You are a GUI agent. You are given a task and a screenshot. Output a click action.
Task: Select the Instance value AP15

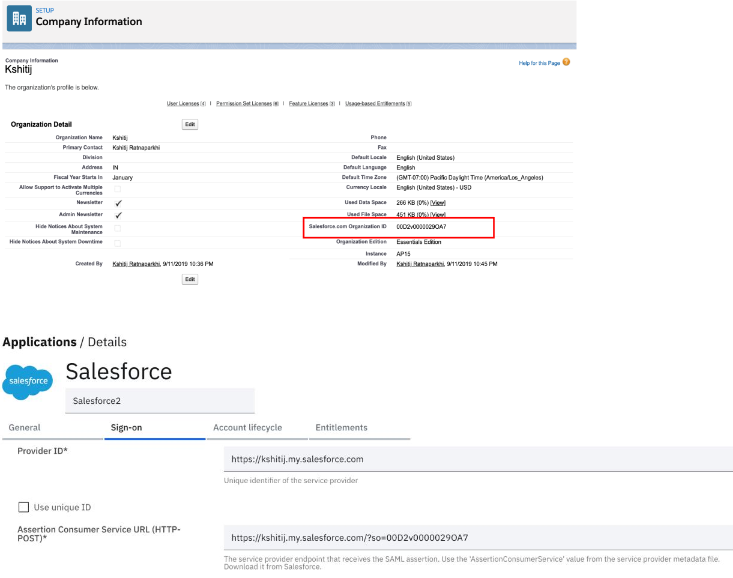coord(403,254)
